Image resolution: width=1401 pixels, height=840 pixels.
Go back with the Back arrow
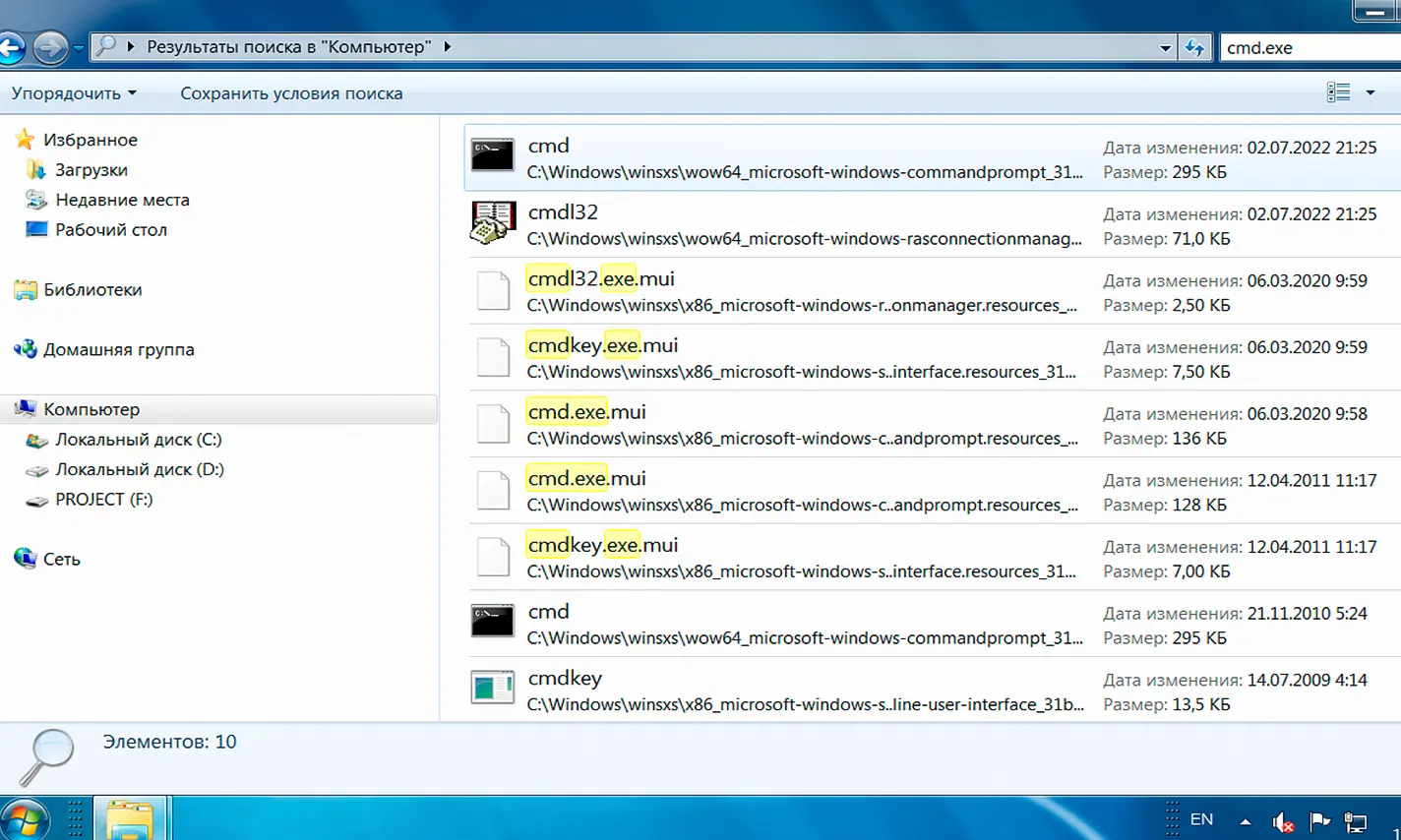click(x=10, y=47)
